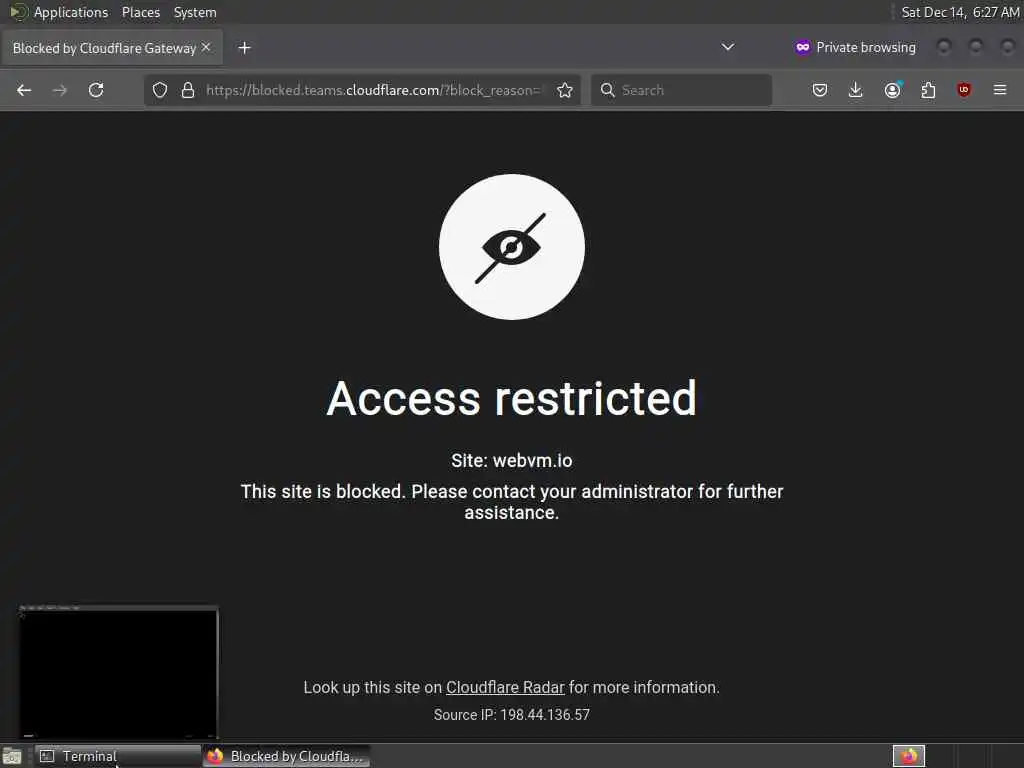Open a new tab with plus
Screen dimensions: 1024x768
[244, 48]
